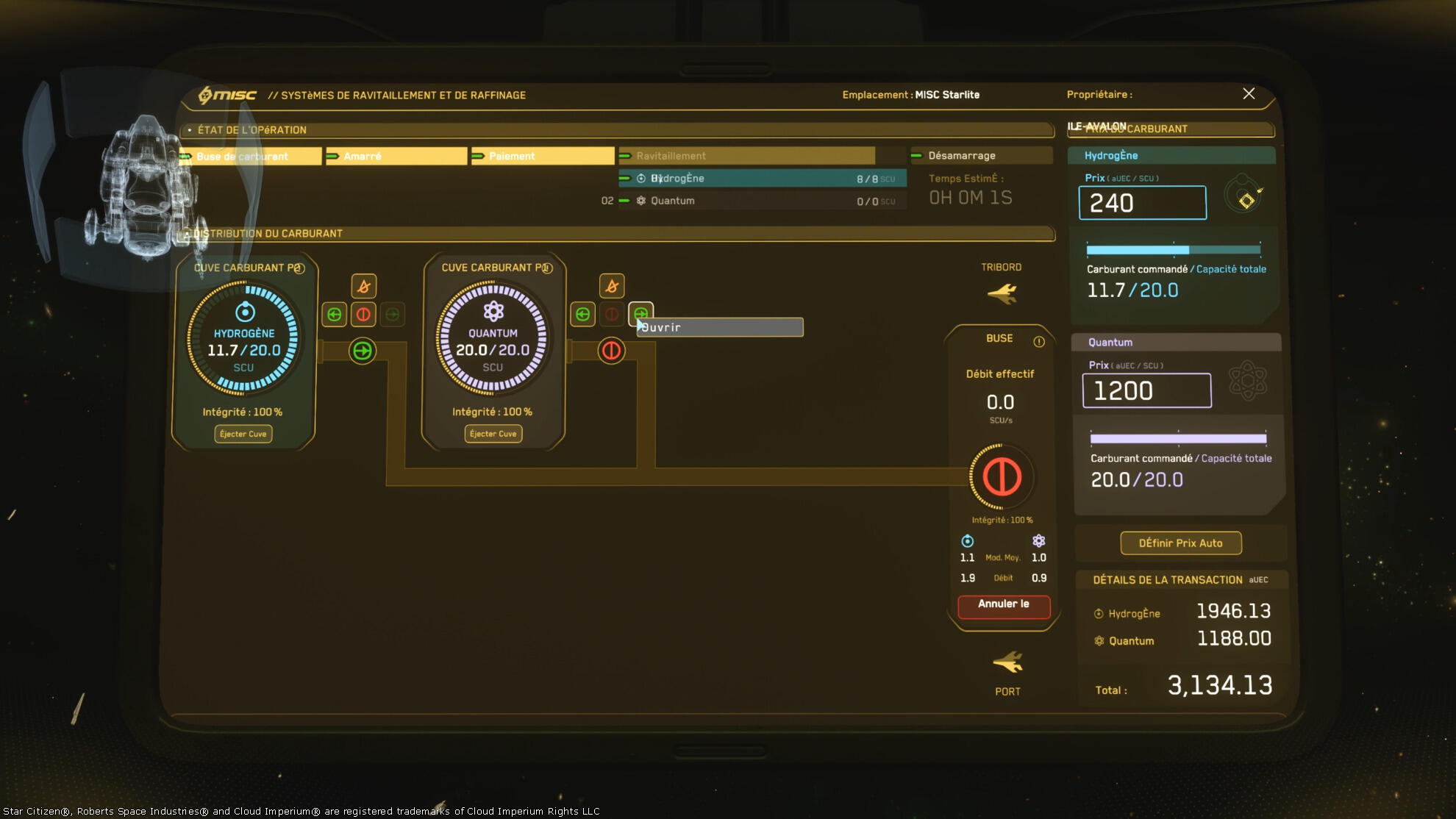Click the quantum atom icon in nozzle stats
1456x819 pixels.
click(1038, 541)
